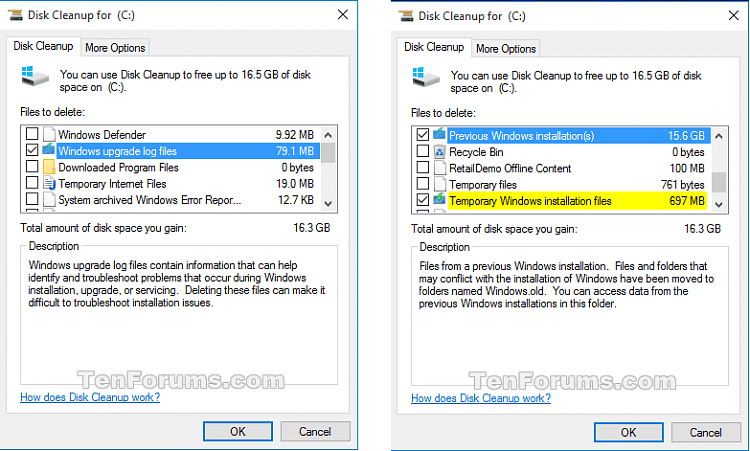Click the title bar icon of right Disk Cleanup window
Viewport: 750px width, 451px height.
[x=406, y=16]
